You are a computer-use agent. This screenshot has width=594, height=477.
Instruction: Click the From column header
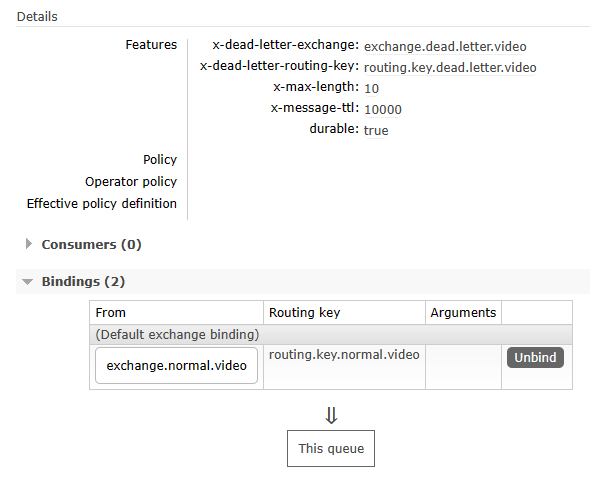[x=111, y=313]
